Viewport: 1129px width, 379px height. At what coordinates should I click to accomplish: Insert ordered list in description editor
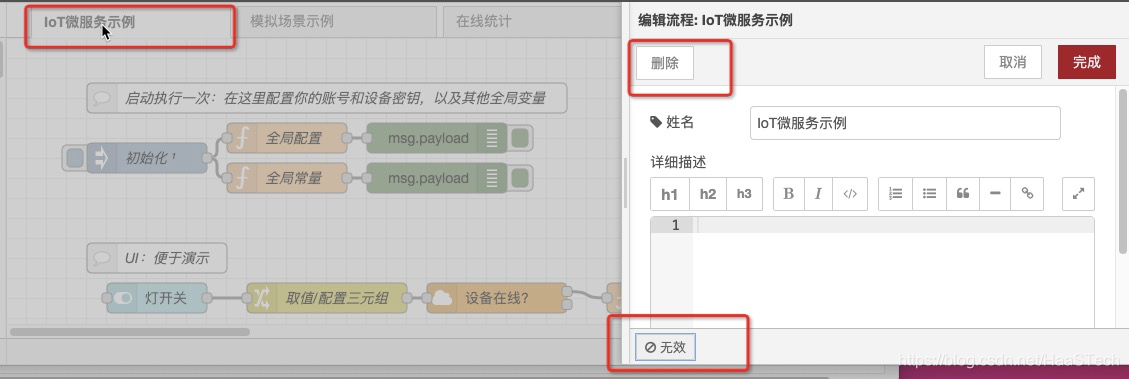[x=896, y=194]
